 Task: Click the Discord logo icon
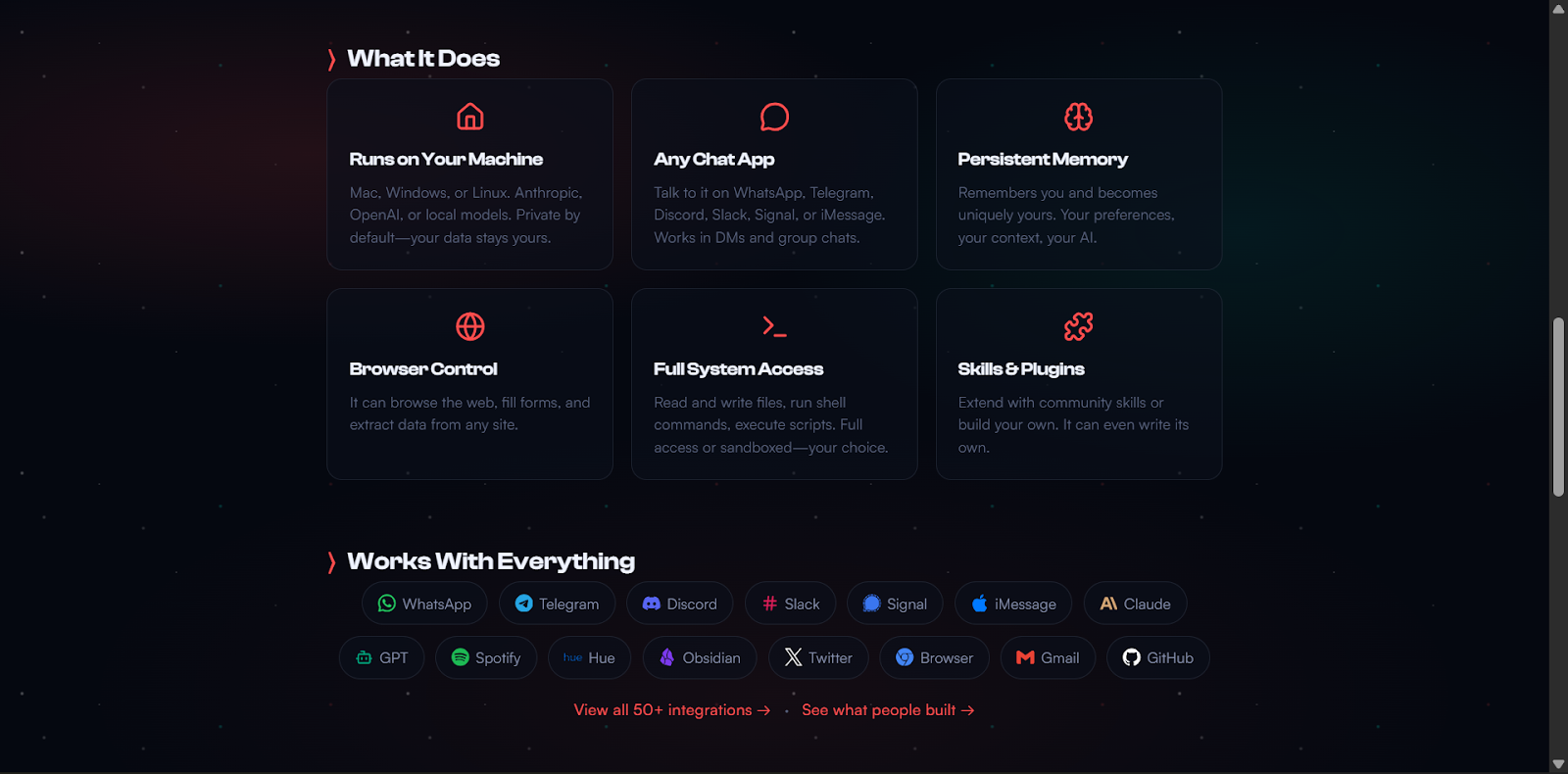[650, 604]
